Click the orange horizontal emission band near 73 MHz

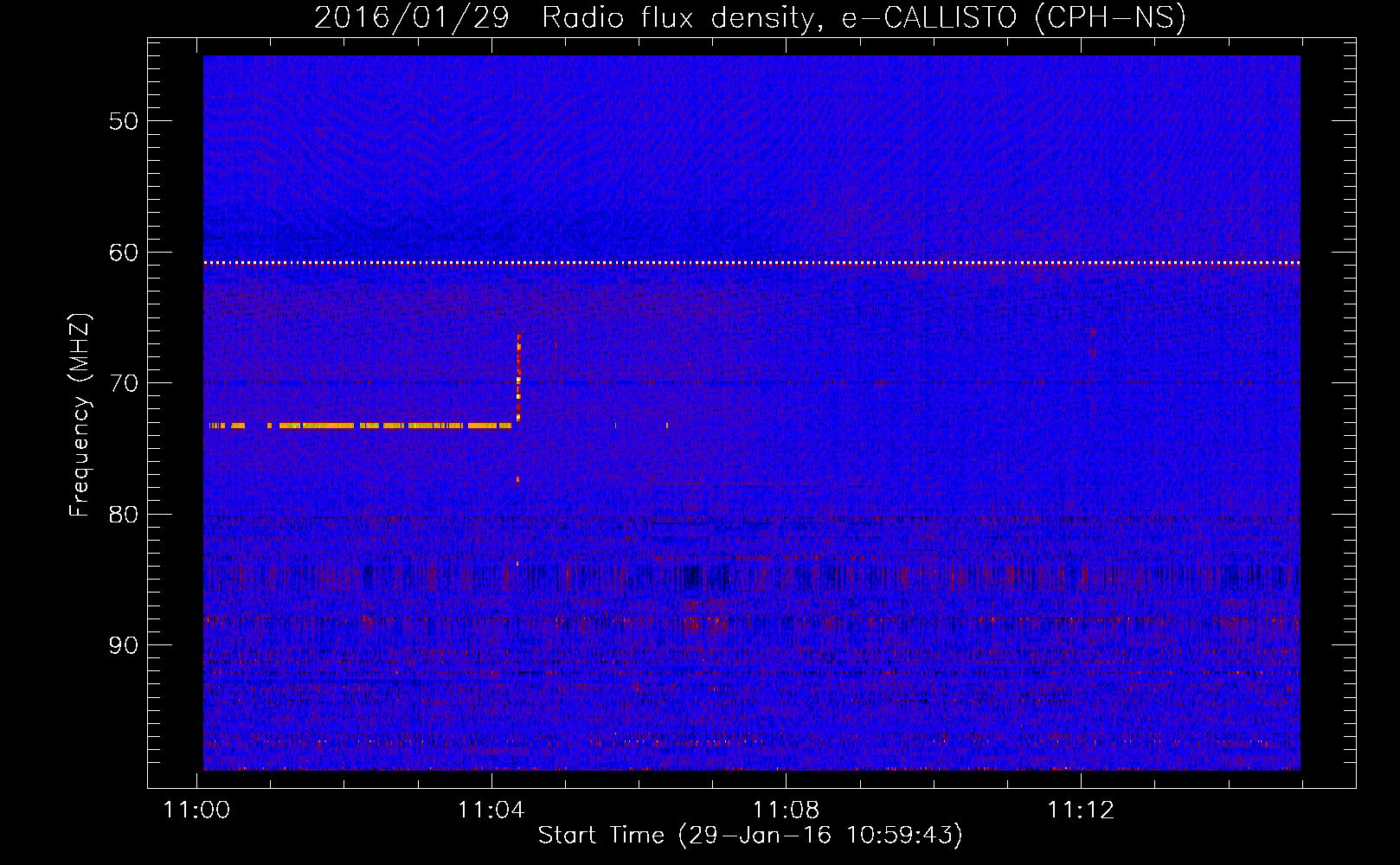pyautogui.click(x=360, y=426)
